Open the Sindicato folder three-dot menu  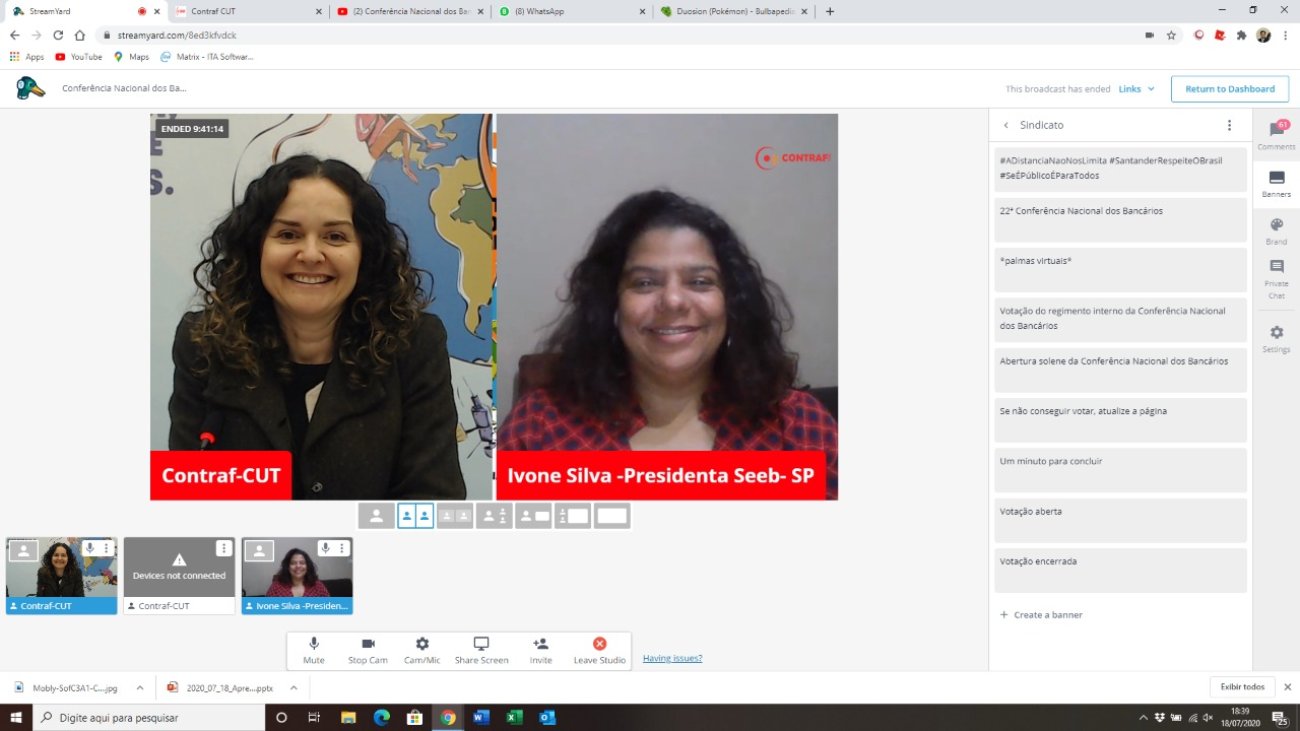tap(1229, 125)
